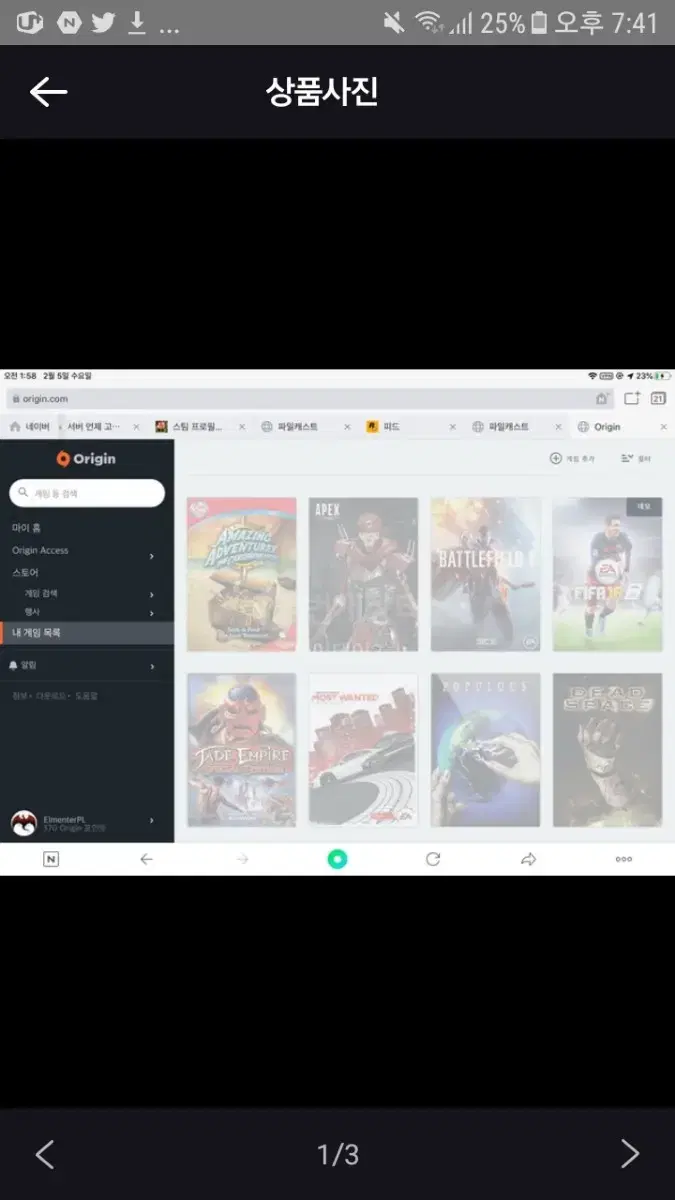Viewport: 675px width, 1200px height.
Task: Open the Battlefield 1 game cover
Action: pyautogui.click(x=485, y=574)
